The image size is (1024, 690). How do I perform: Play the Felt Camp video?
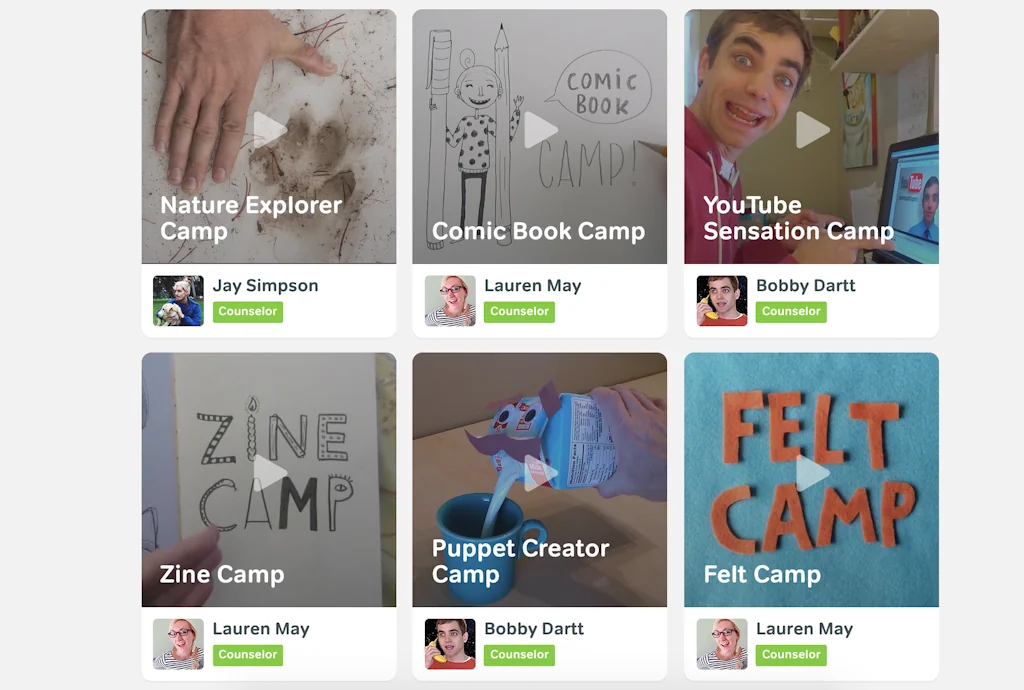point(812,473)
